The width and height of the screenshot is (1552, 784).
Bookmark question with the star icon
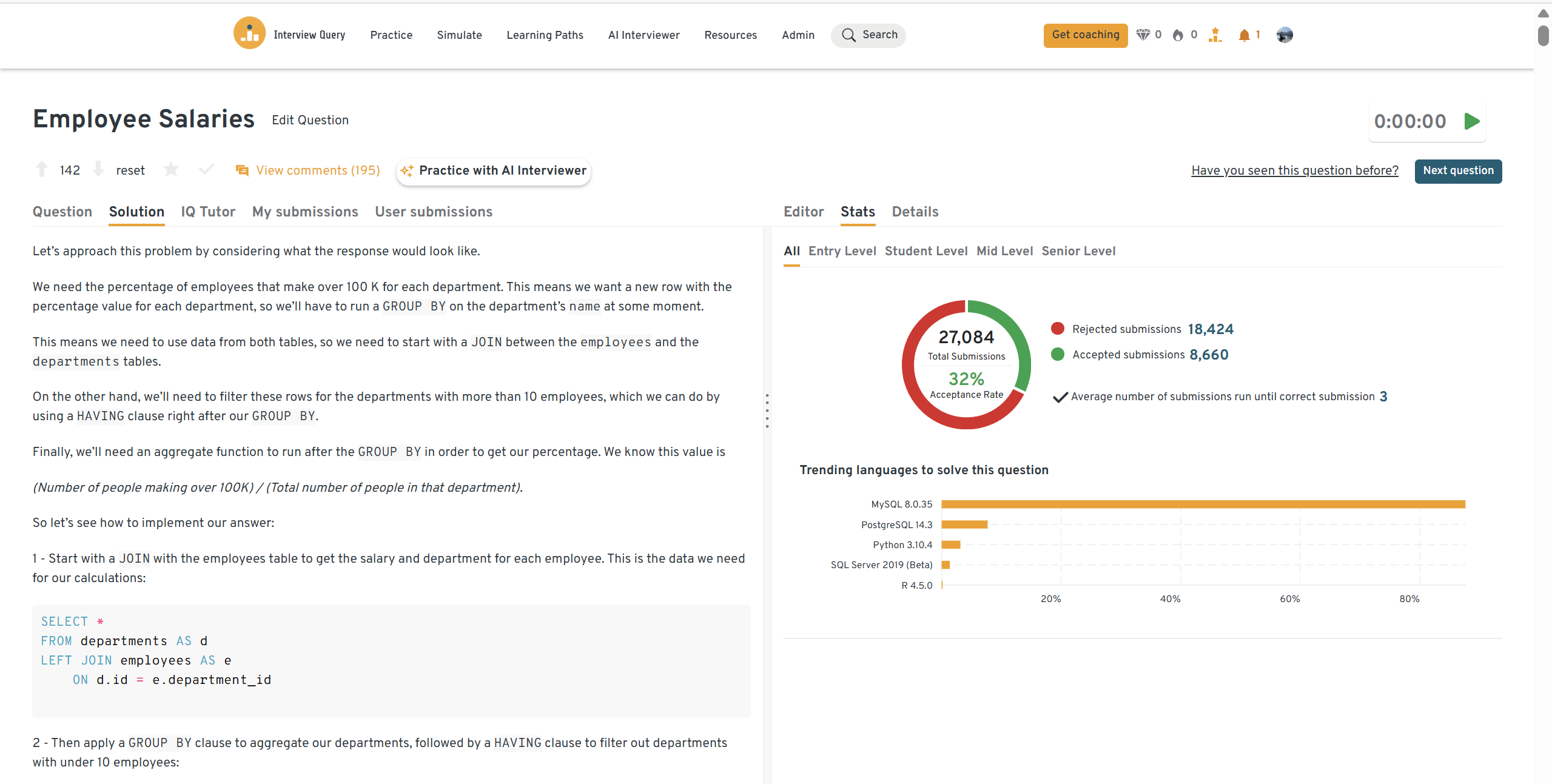(171, 169)
